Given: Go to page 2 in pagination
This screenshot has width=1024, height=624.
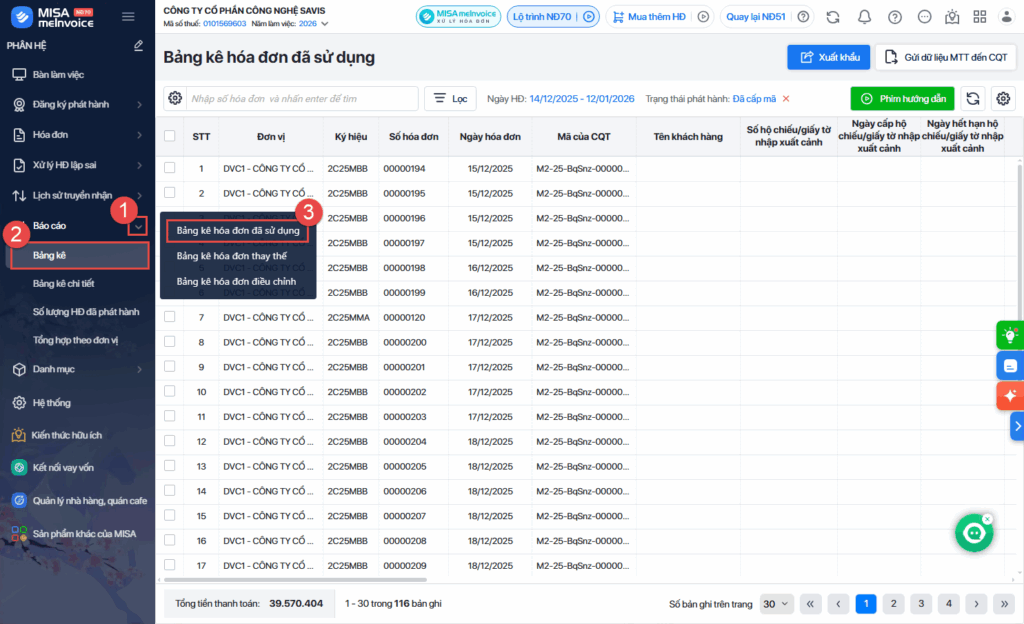Looking at the screenshot, I should click(x=893, y=603).
